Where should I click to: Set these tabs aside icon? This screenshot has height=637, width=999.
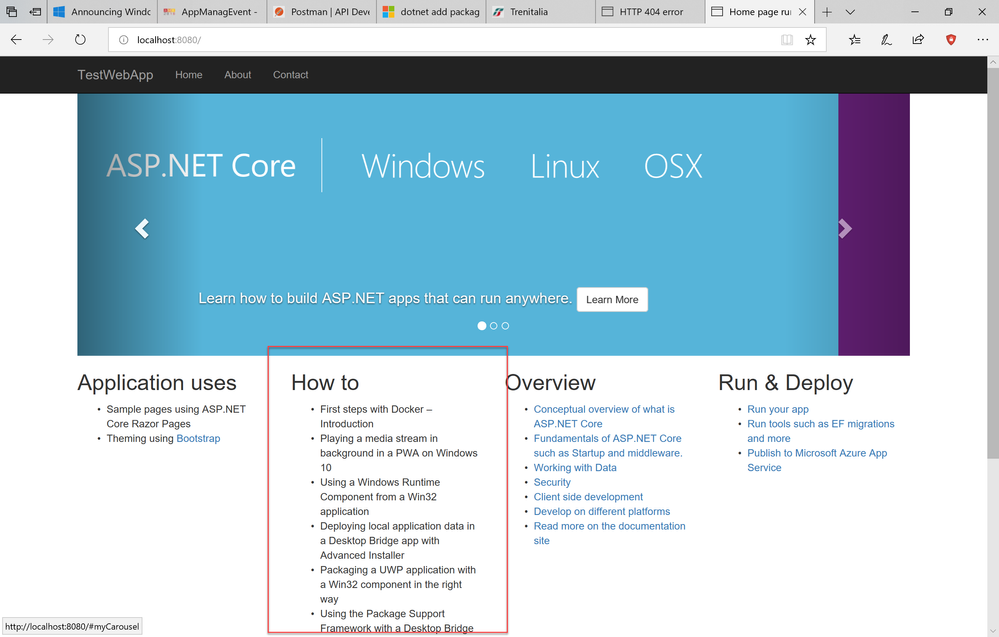(35, 11)
